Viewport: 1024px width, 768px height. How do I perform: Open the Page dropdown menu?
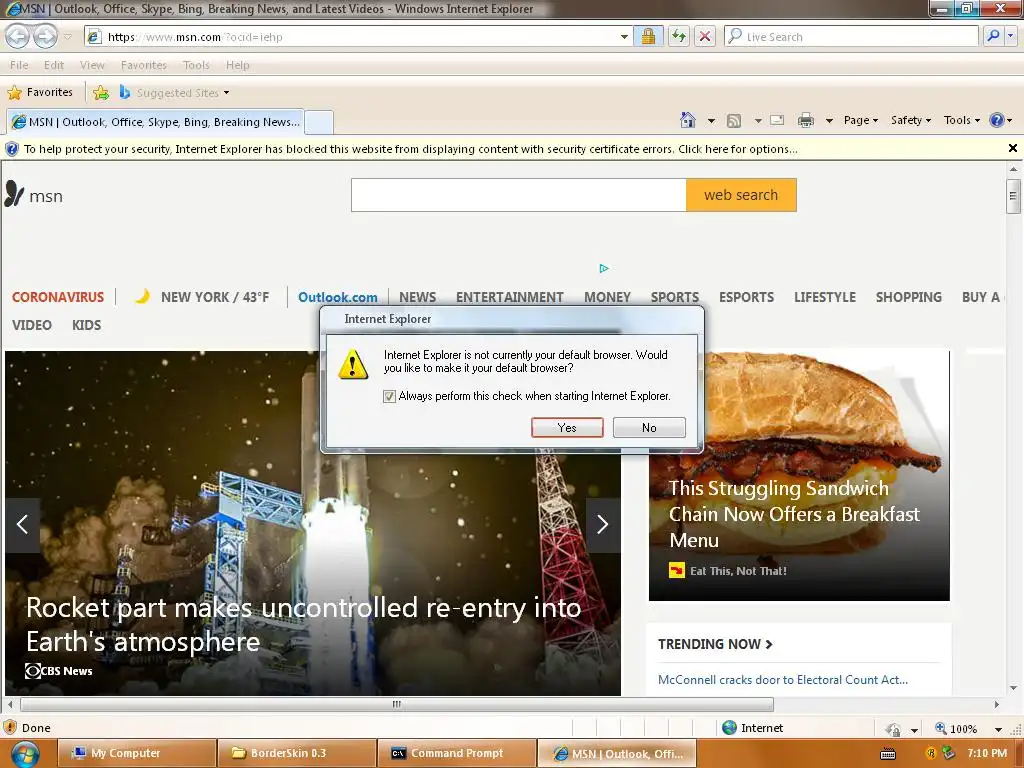click(x=861, y=120)
